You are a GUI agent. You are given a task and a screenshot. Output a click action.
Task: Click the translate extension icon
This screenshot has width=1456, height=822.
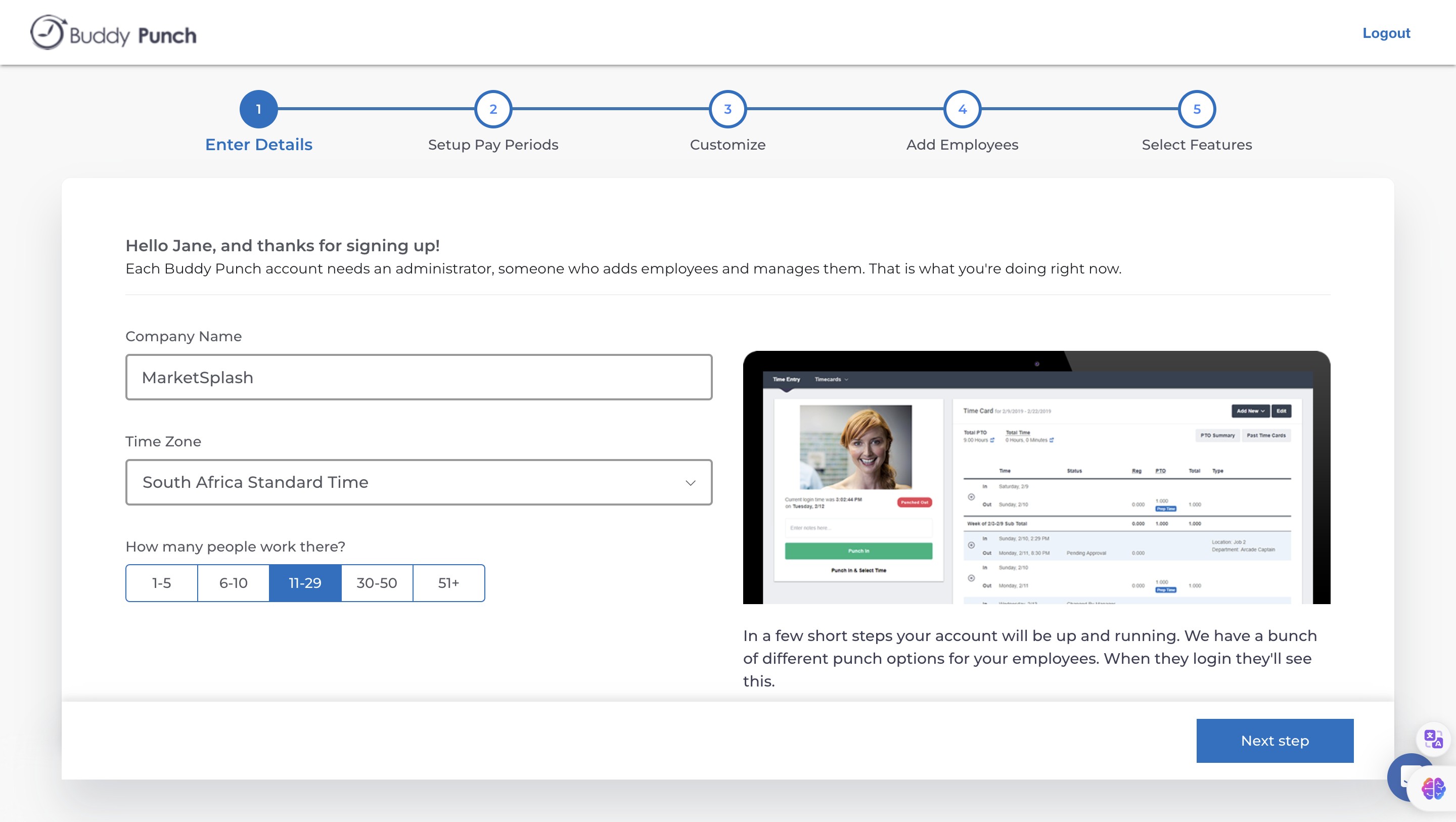(1433, 738)
